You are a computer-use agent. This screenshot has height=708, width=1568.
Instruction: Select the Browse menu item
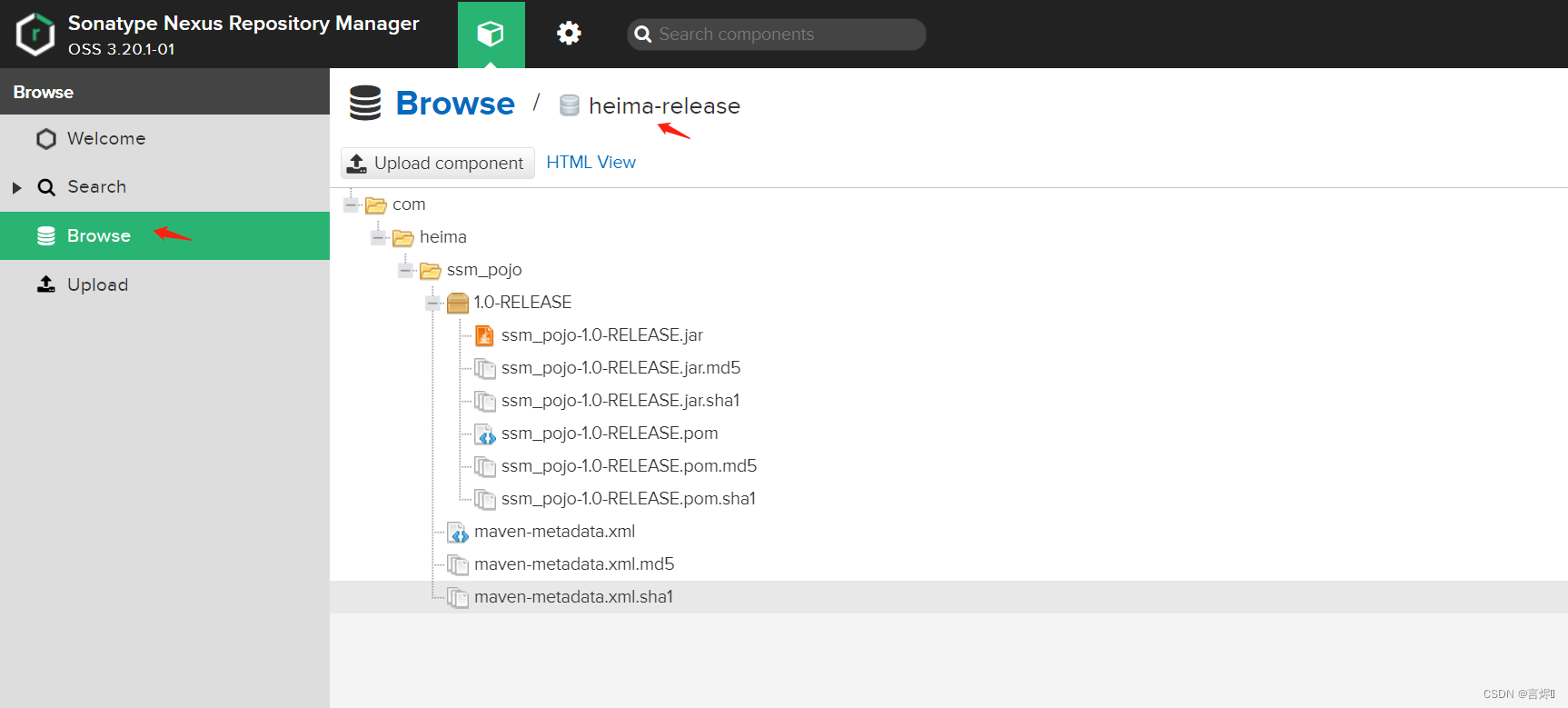coord(164,236)
